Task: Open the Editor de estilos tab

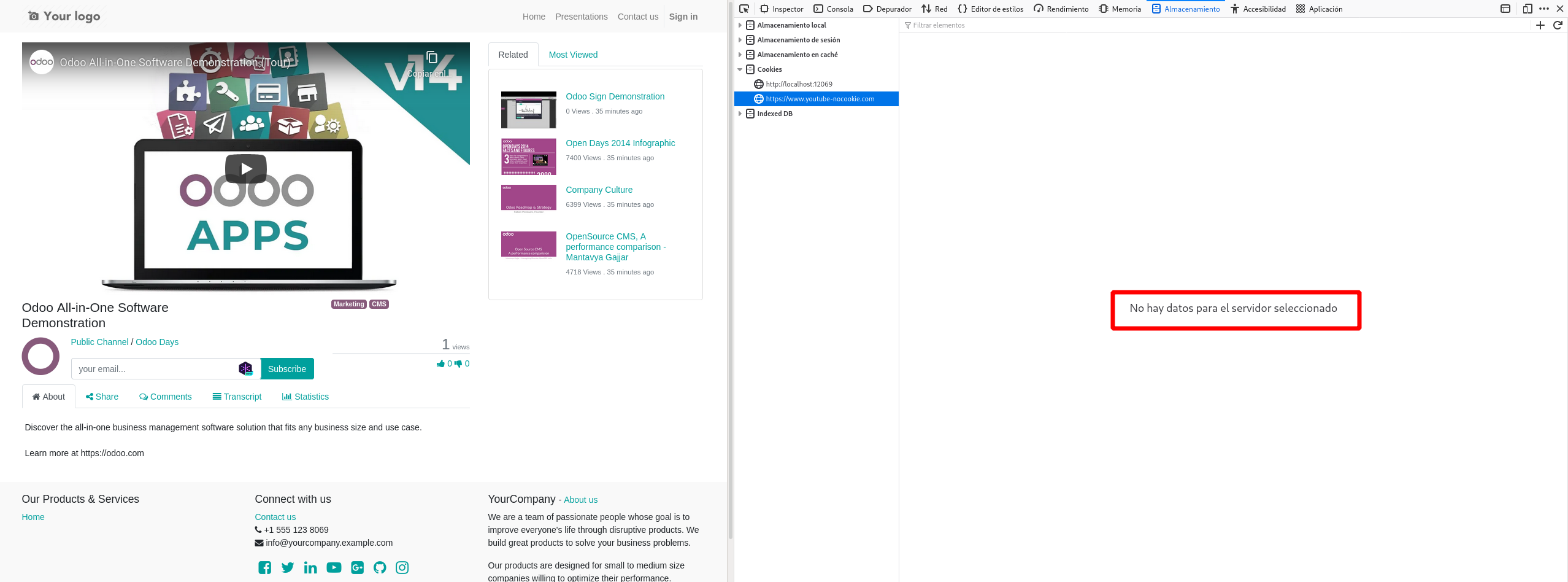Action: coord(991,9)
